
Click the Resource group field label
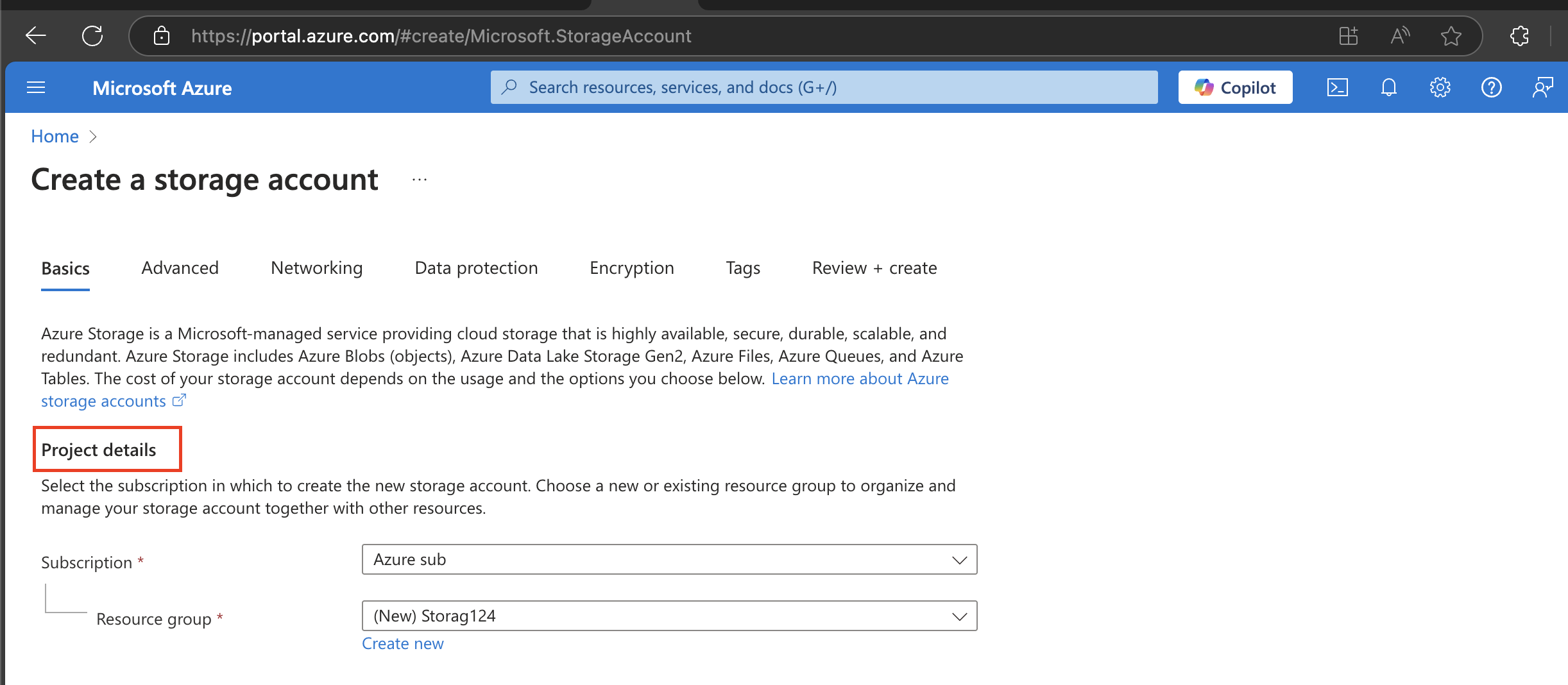[x=154, y=619]
